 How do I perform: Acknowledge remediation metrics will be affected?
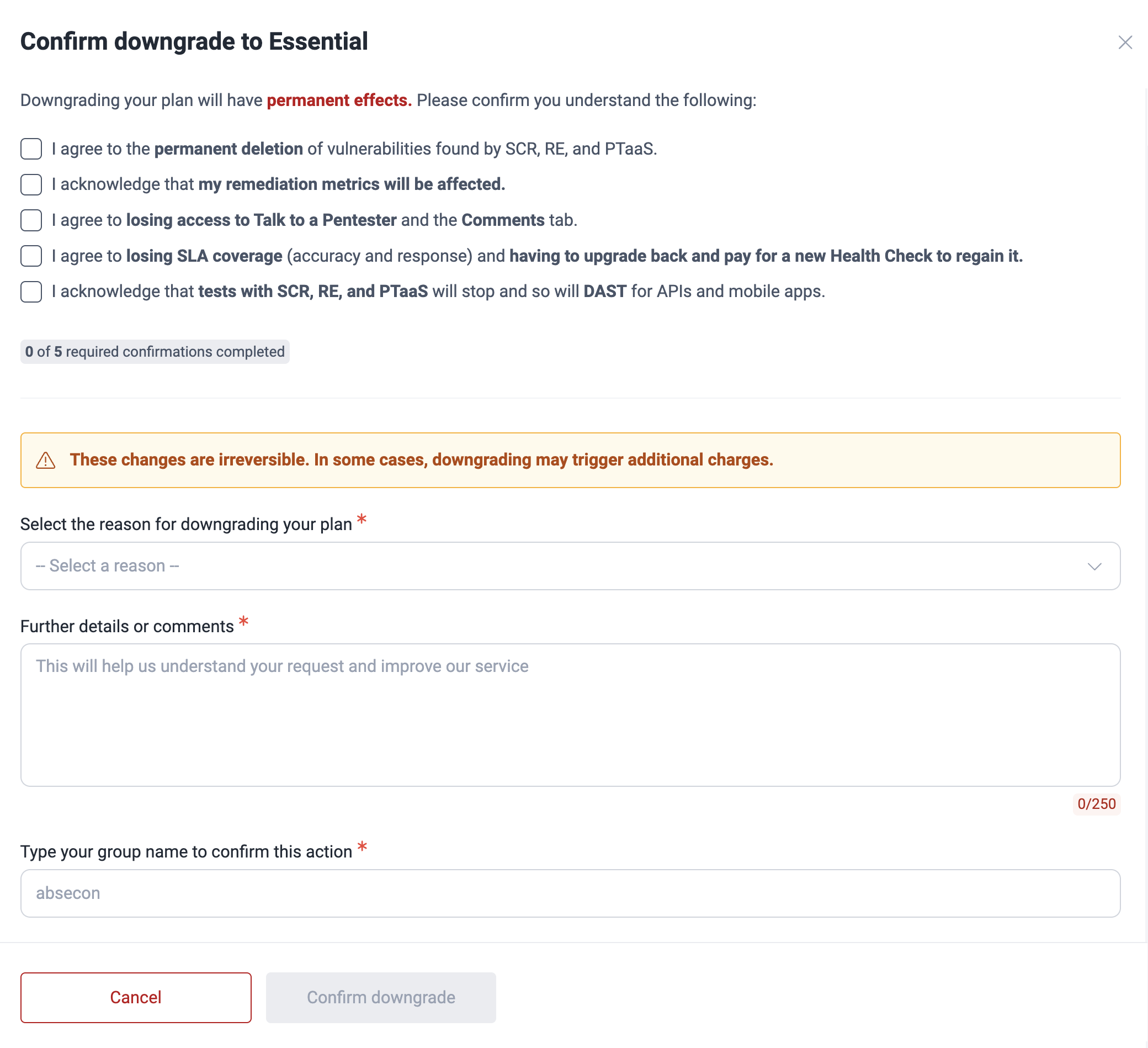[x=31, y=184]
